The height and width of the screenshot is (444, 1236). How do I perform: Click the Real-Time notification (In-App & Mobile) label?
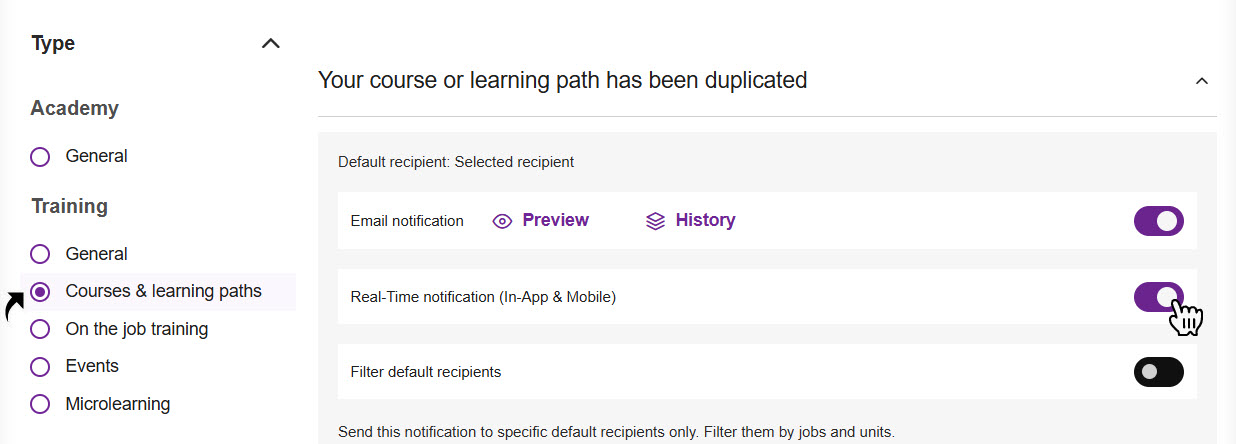point(483,297)
